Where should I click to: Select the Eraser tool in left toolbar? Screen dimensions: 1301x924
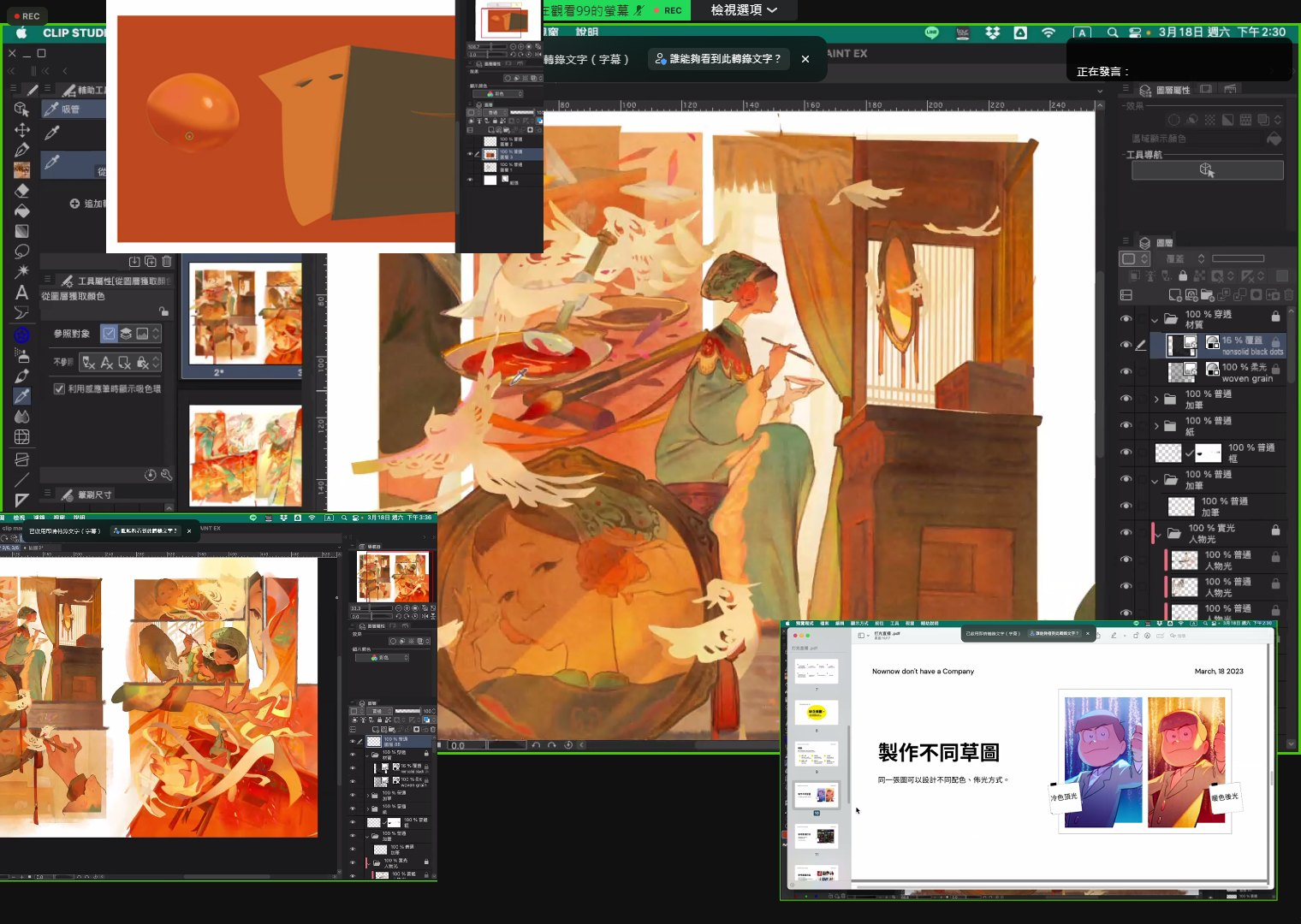tap(21, 191)
